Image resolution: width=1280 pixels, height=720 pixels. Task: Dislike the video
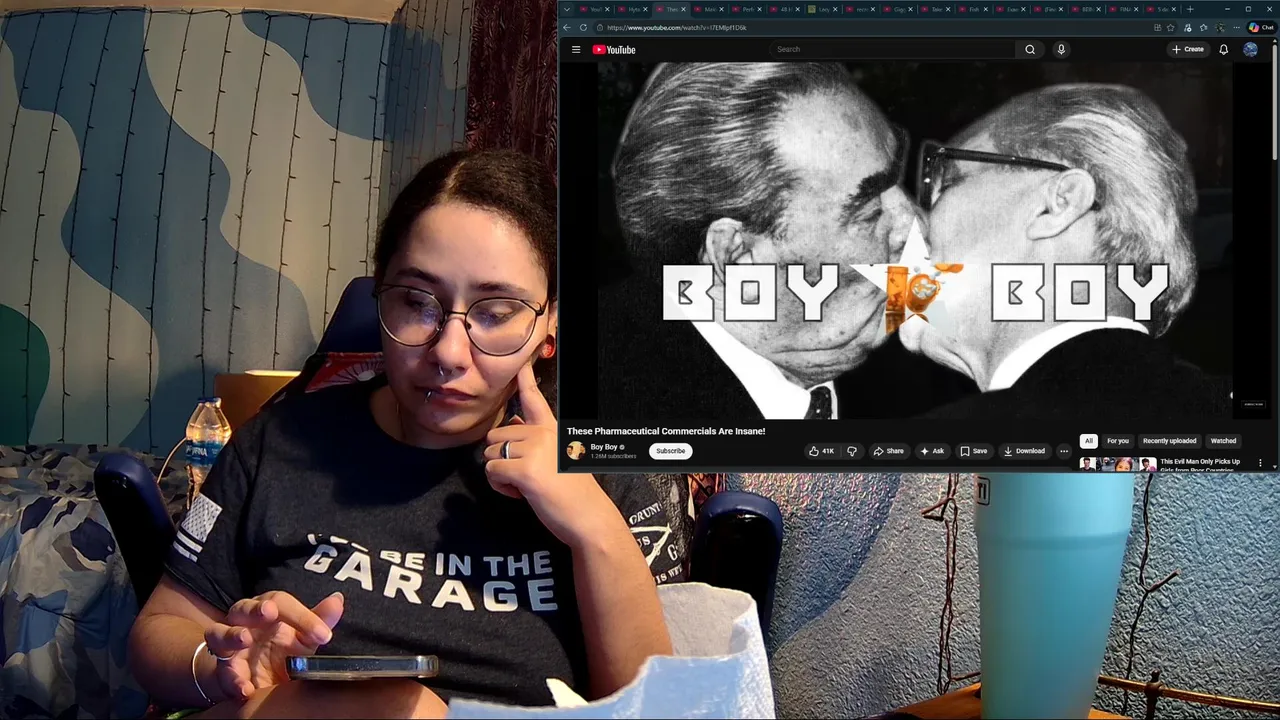tap(852, 451)
